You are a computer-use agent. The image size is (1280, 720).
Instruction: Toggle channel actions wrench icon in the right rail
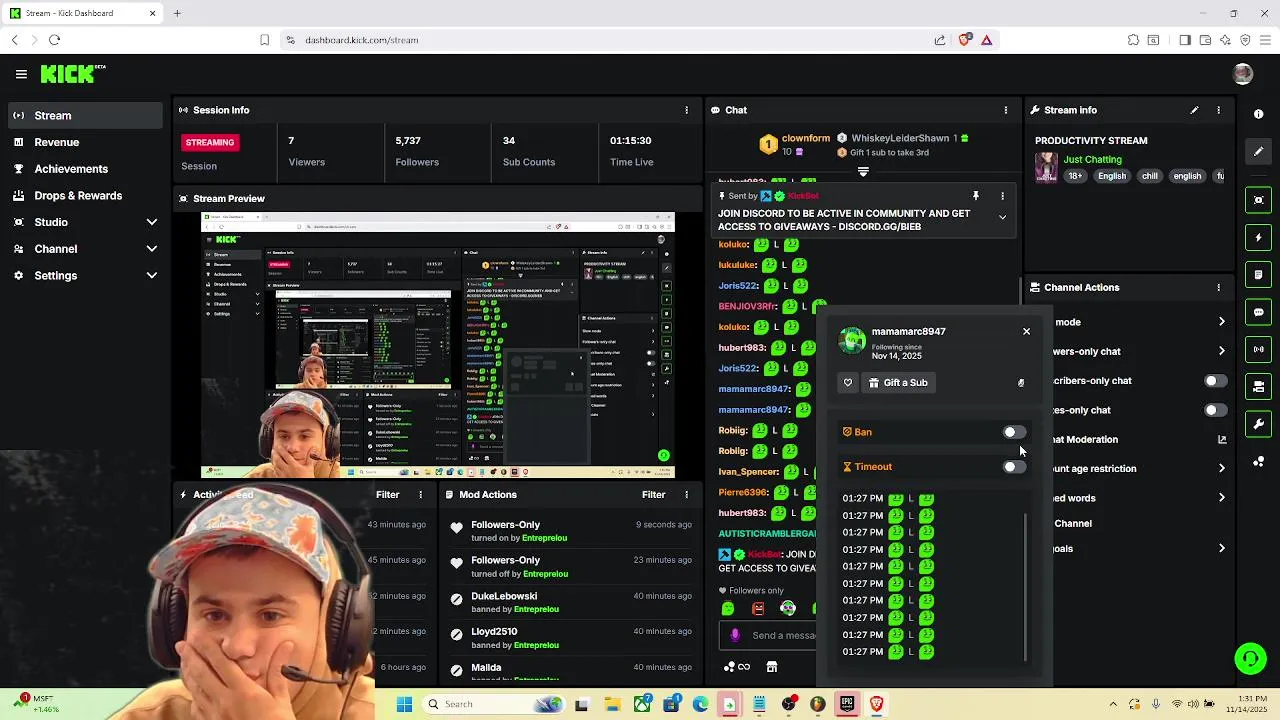coord(1259,424)
